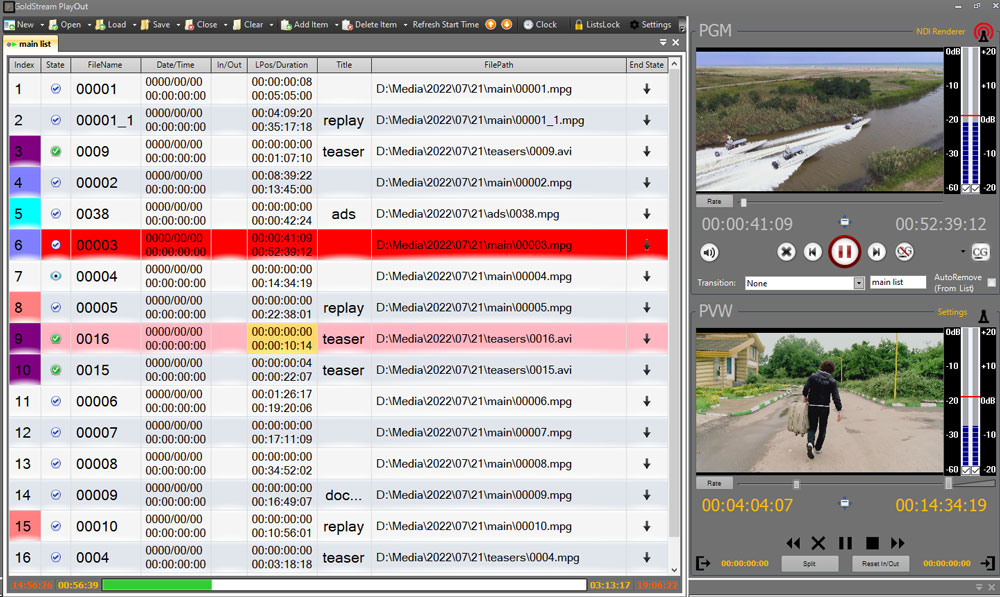Switch to the main list tab
Image resolution: width=1000 pixels, height=597 pixels.
pos(30,44)
